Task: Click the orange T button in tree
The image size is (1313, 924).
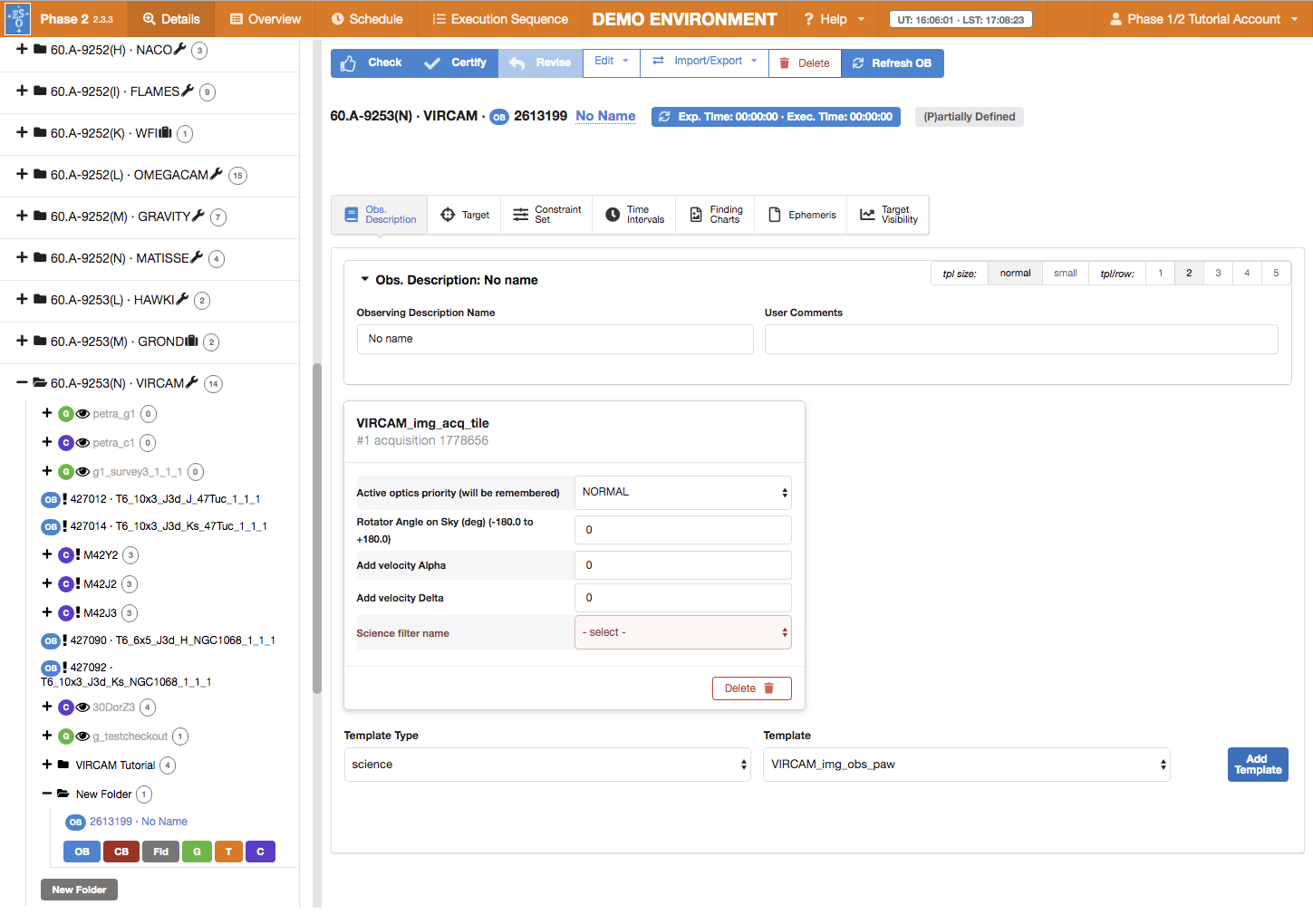Action: tap(228, 852)
